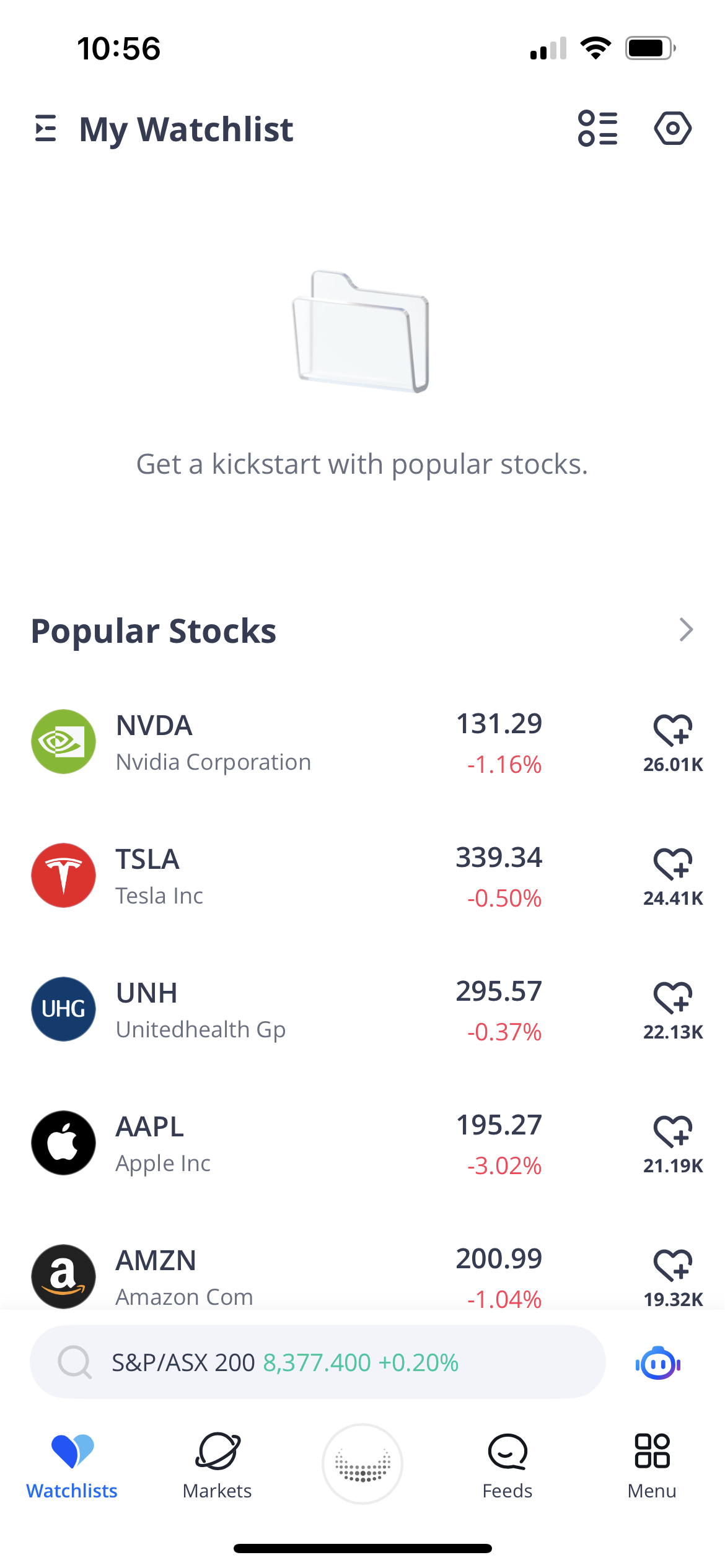Open the Tesla logo icon
Screen dimensions: 725x1568
pos(64,875)
